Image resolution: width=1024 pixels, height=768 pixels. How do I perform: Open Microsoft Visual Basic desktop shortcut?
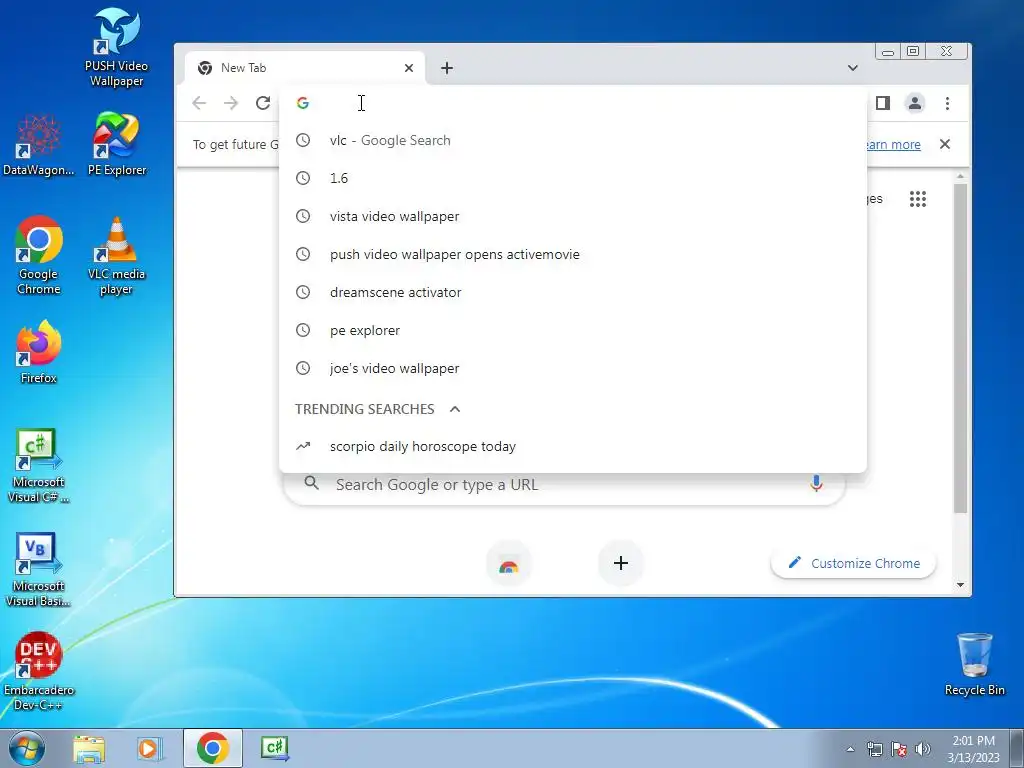coord(39,570)
